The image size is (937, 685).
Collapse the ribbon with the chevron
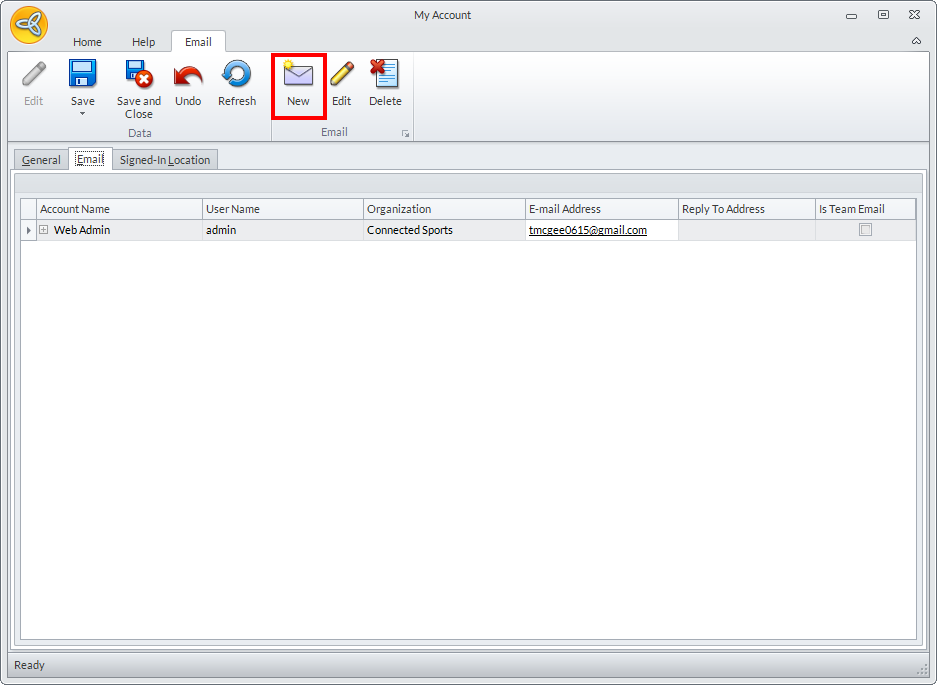[916, 41]
